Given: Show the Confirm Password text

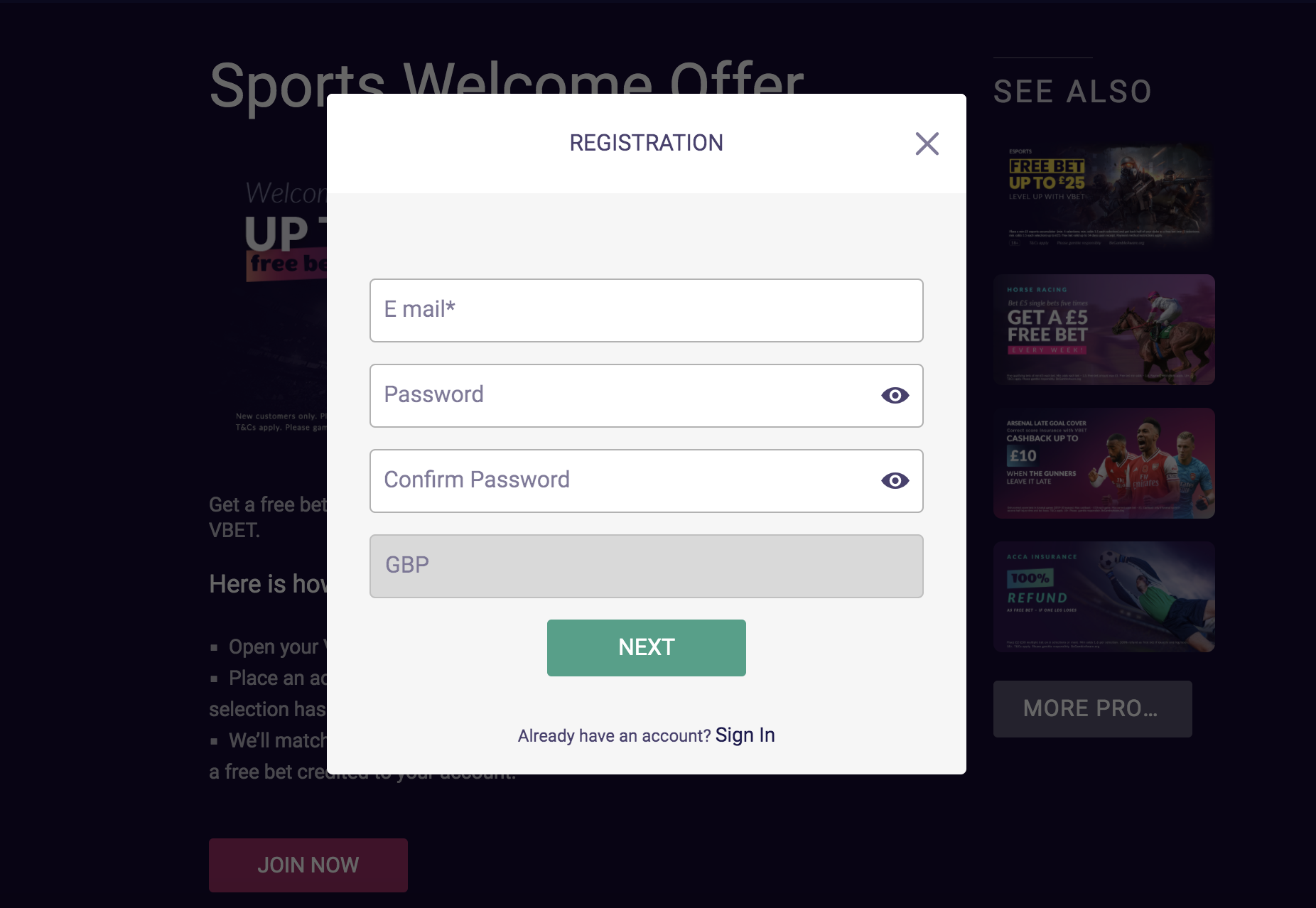Looking at the screenshot, I should [x=895, y=480].
